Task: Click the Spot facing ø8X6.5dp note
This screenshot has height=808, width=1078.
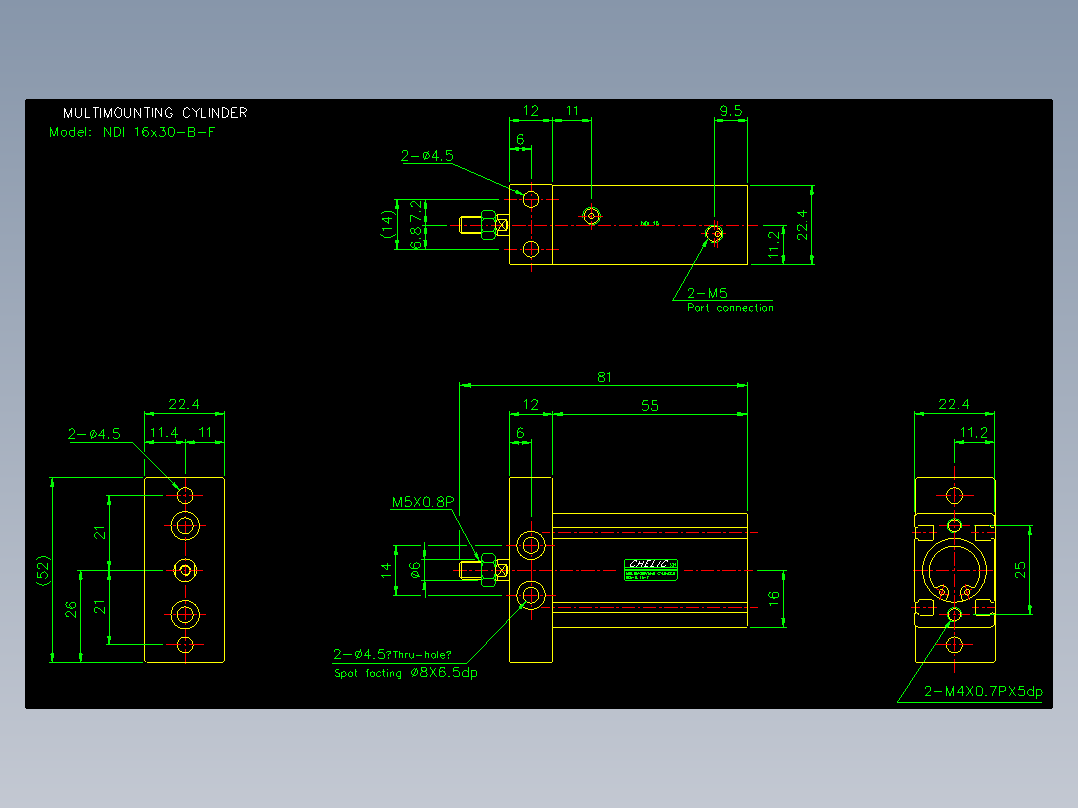Action: point(406,673)
